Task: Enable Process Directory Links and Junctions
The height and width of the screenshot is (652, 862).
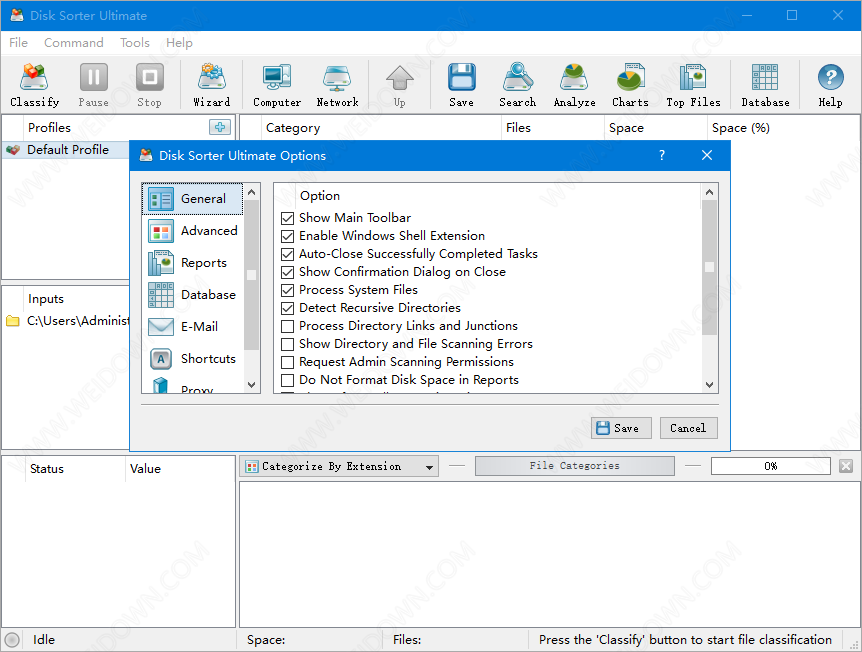Action: [x=288, y=327]
